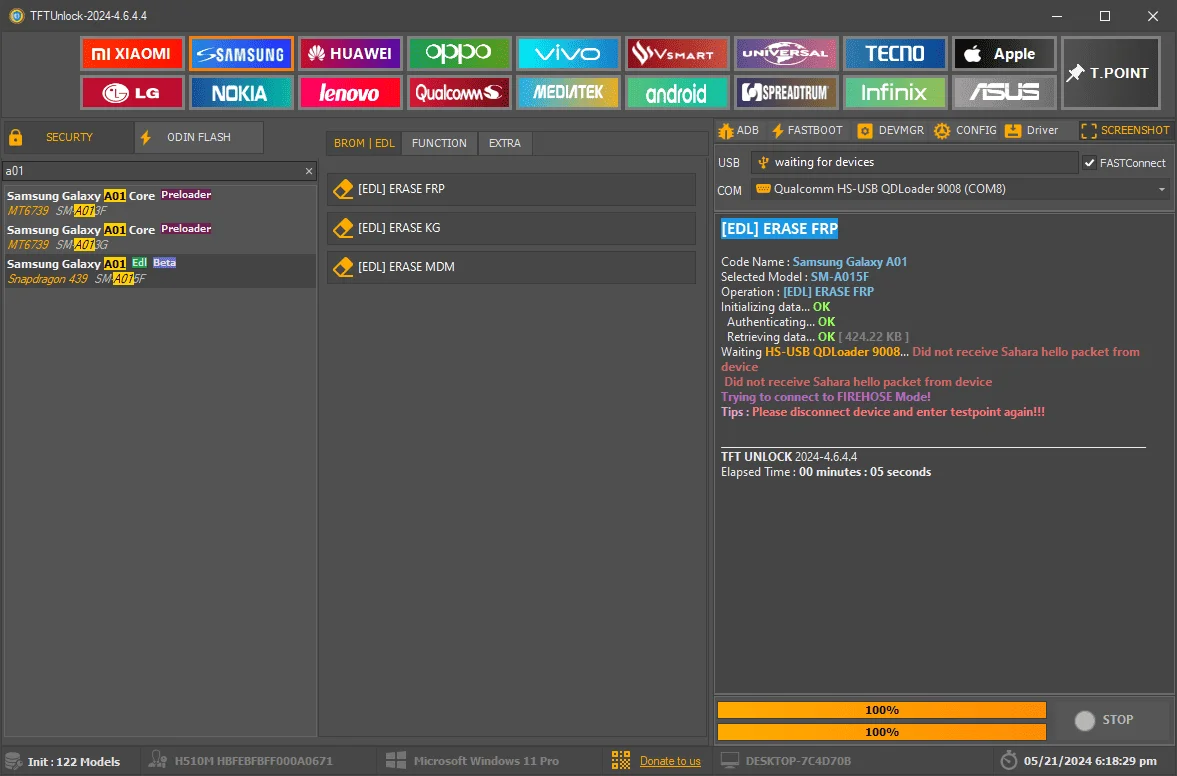Image resolution: width=1177 pixels, height=776 pixels.
Task: Select the Vsmart brand button
Action: (x=677, y=53)
